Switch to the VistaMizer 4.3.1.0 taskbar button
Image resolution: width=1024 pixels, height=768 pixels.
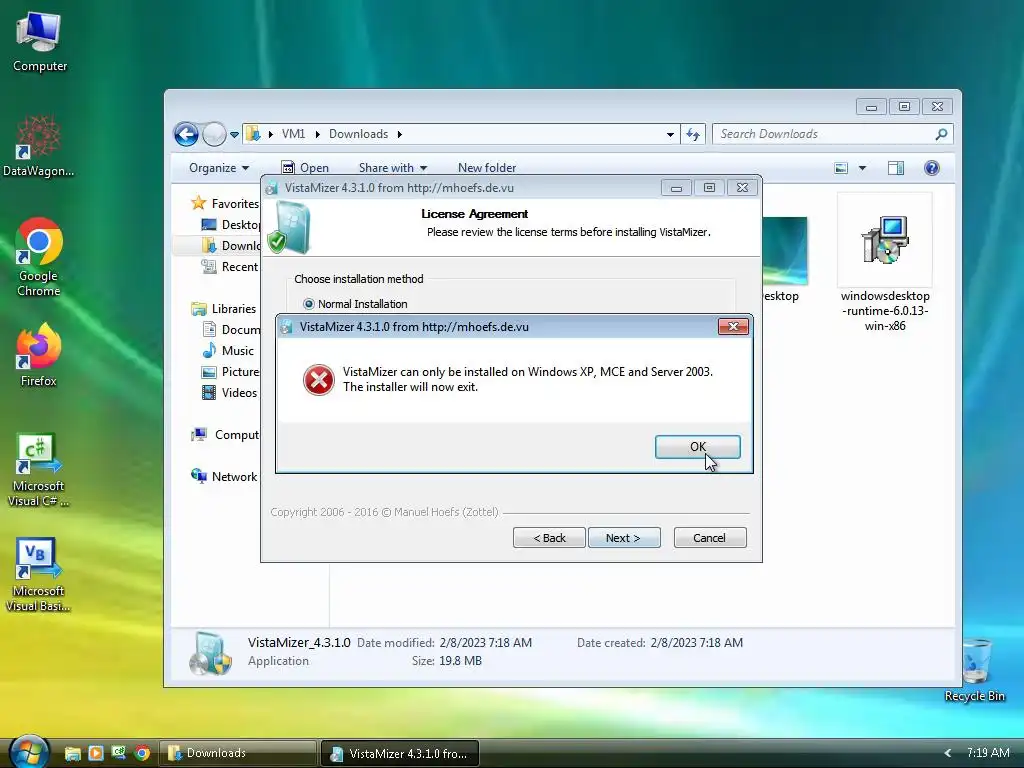(400, 753)
